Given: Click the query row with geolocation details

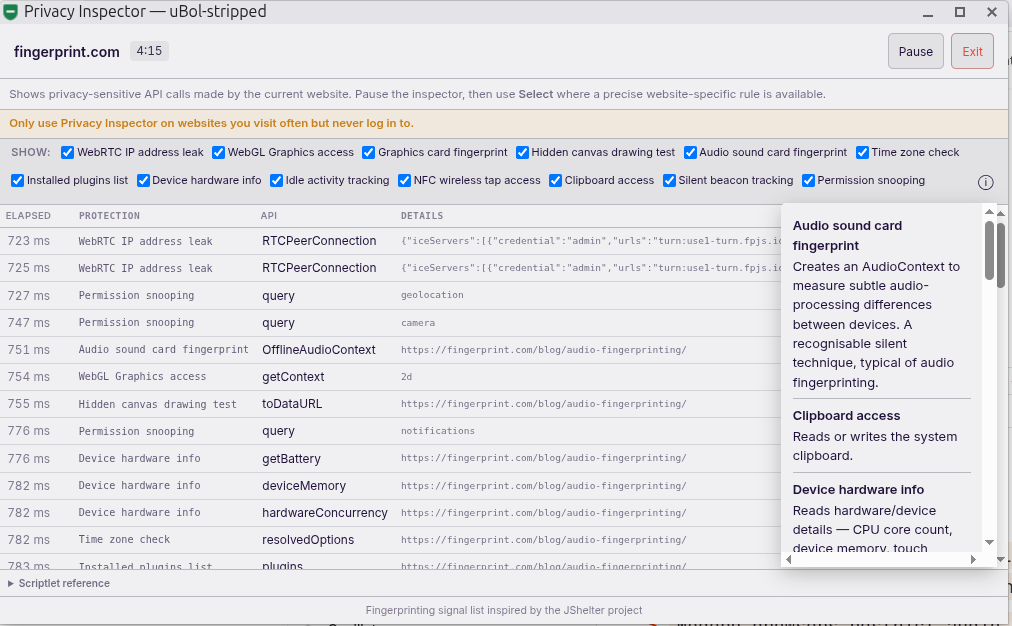Looking at the screenshot, I should [390, 296].
